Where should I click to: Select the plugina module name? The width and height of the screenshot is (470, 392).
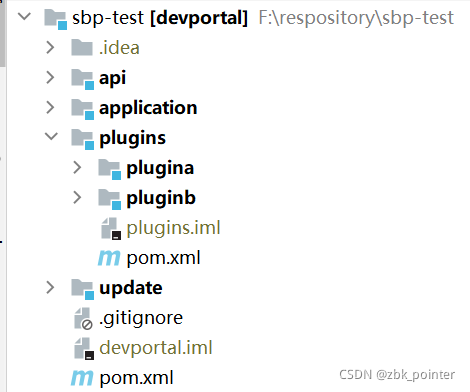[x=160, y=169]
